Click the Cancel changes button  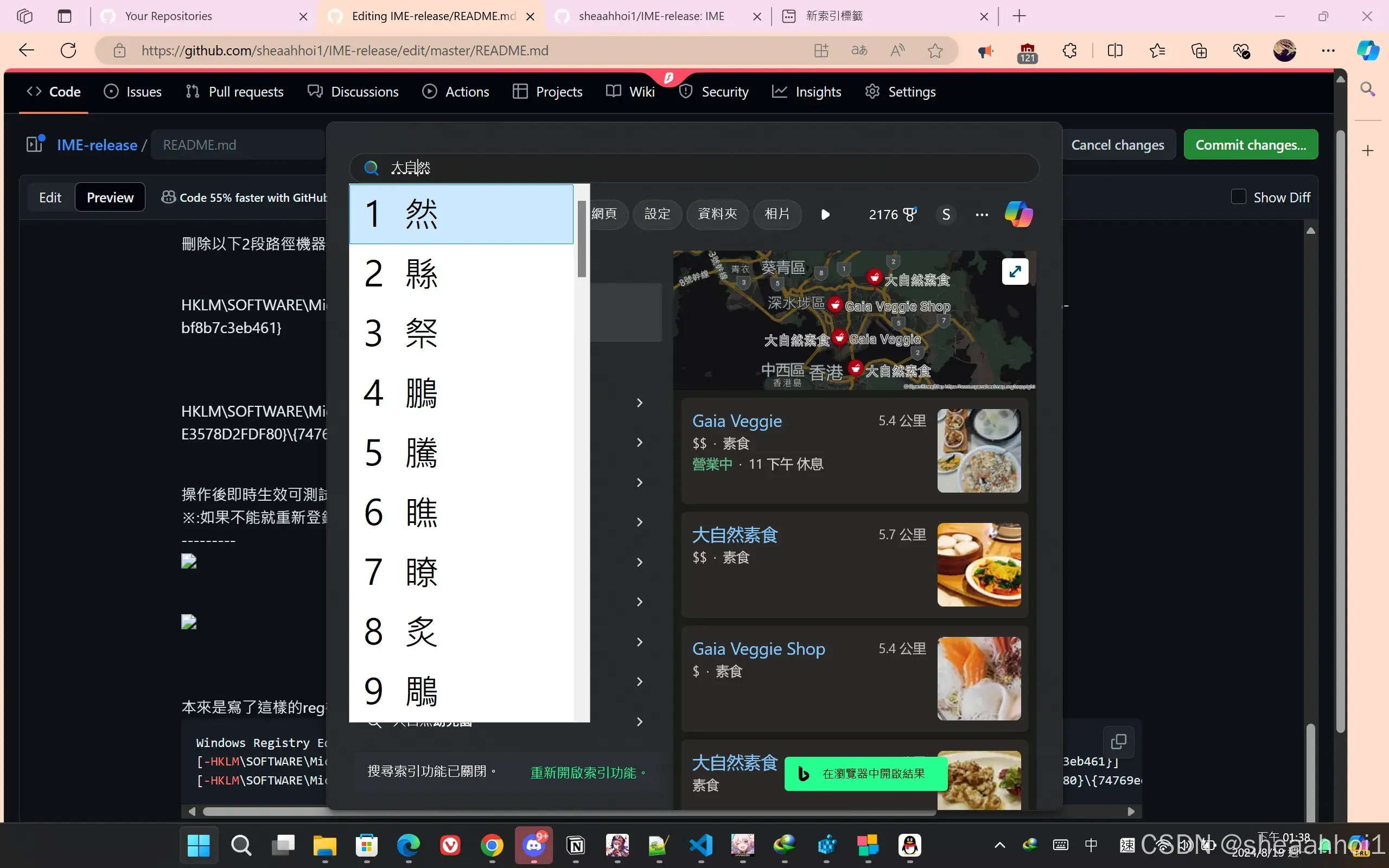coord(1117,145)
